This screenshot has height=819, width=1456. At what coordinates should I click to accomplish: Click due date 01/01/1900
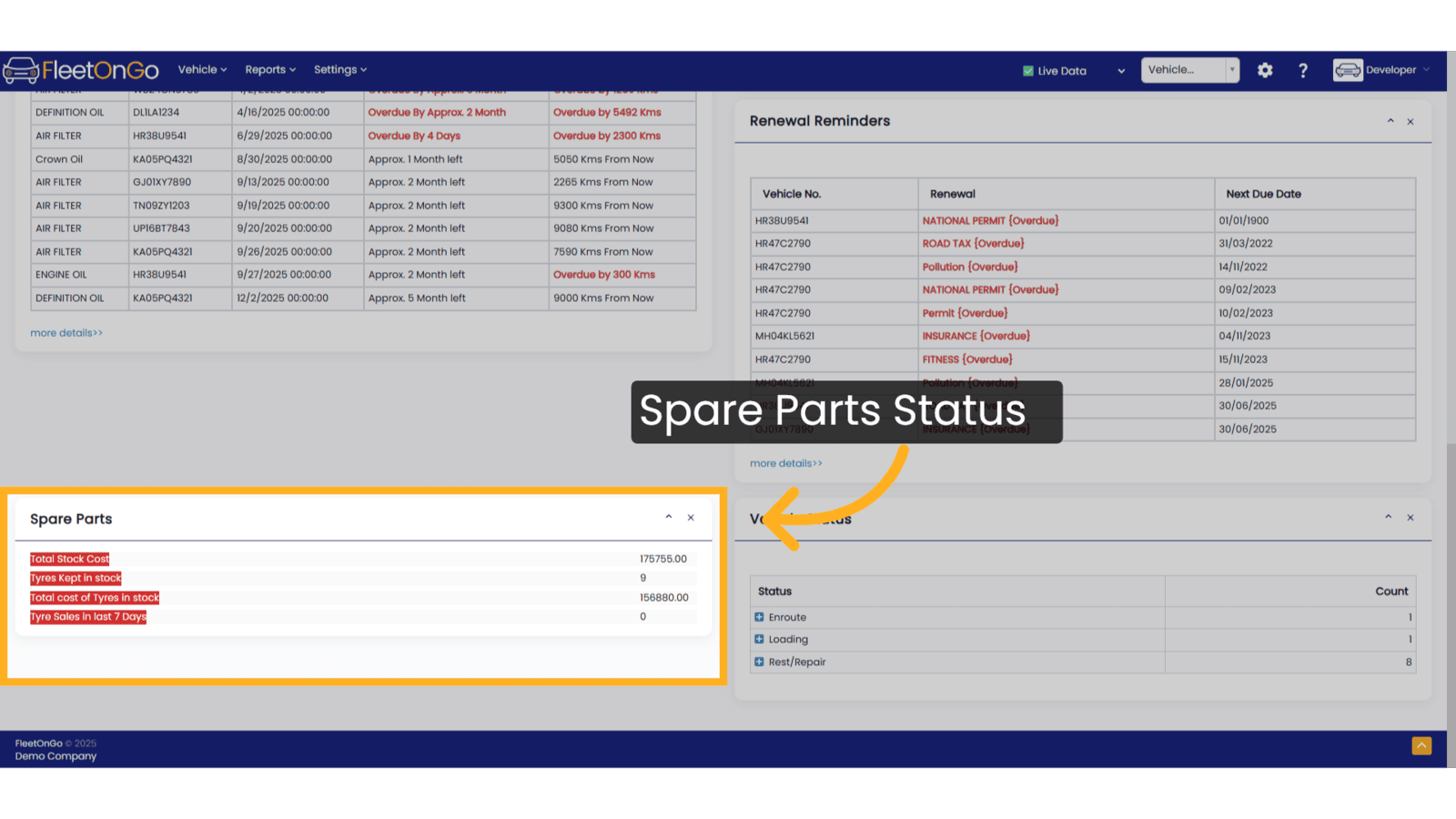pos(1243,221)
